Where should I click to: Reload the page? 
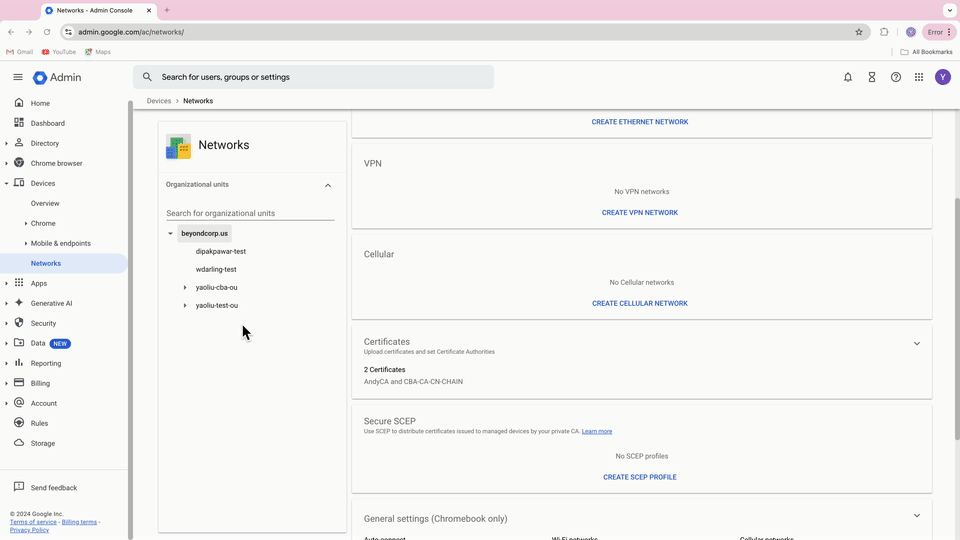tap(47, 32)
